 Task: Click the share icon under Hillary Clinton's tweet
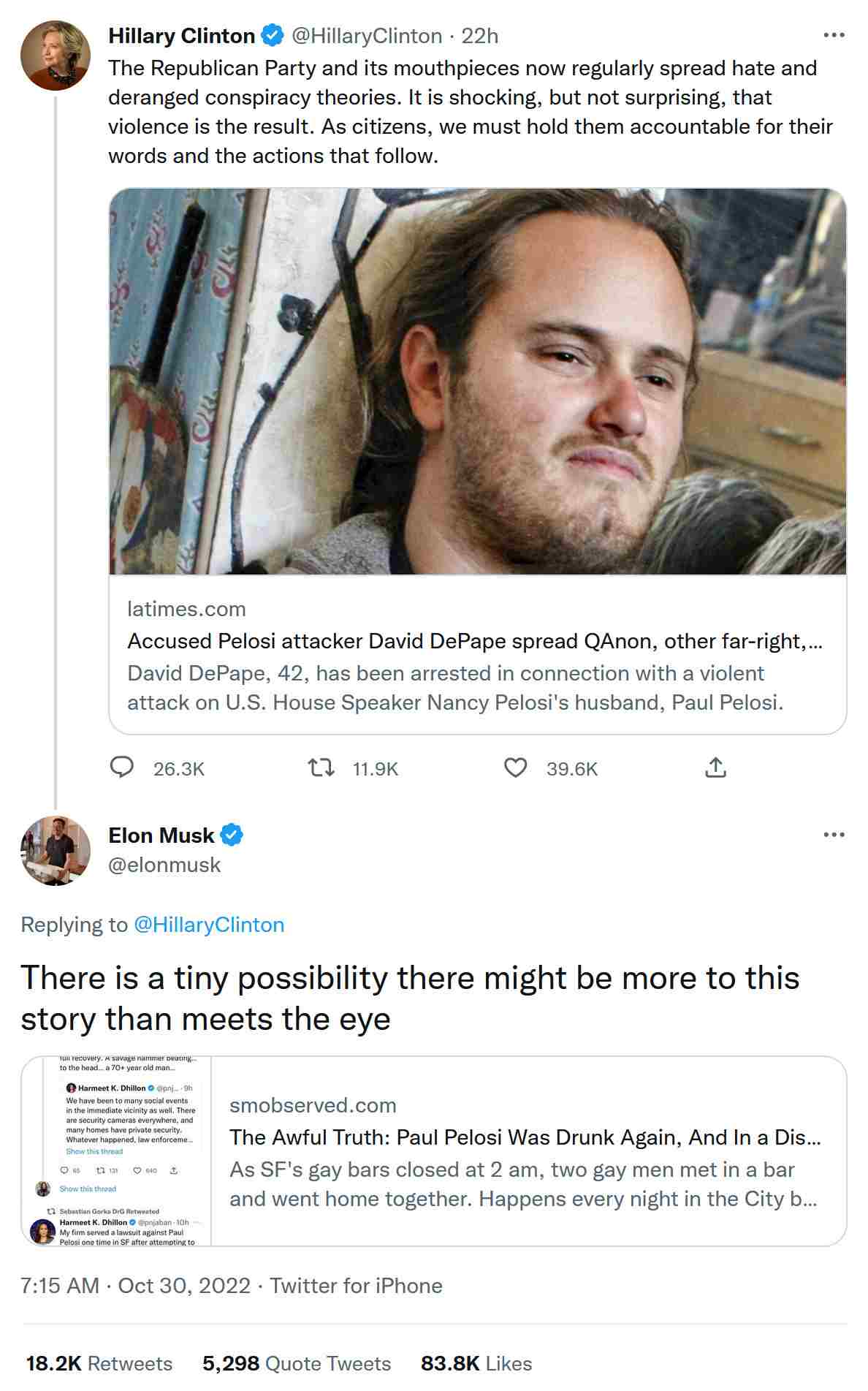715,767
